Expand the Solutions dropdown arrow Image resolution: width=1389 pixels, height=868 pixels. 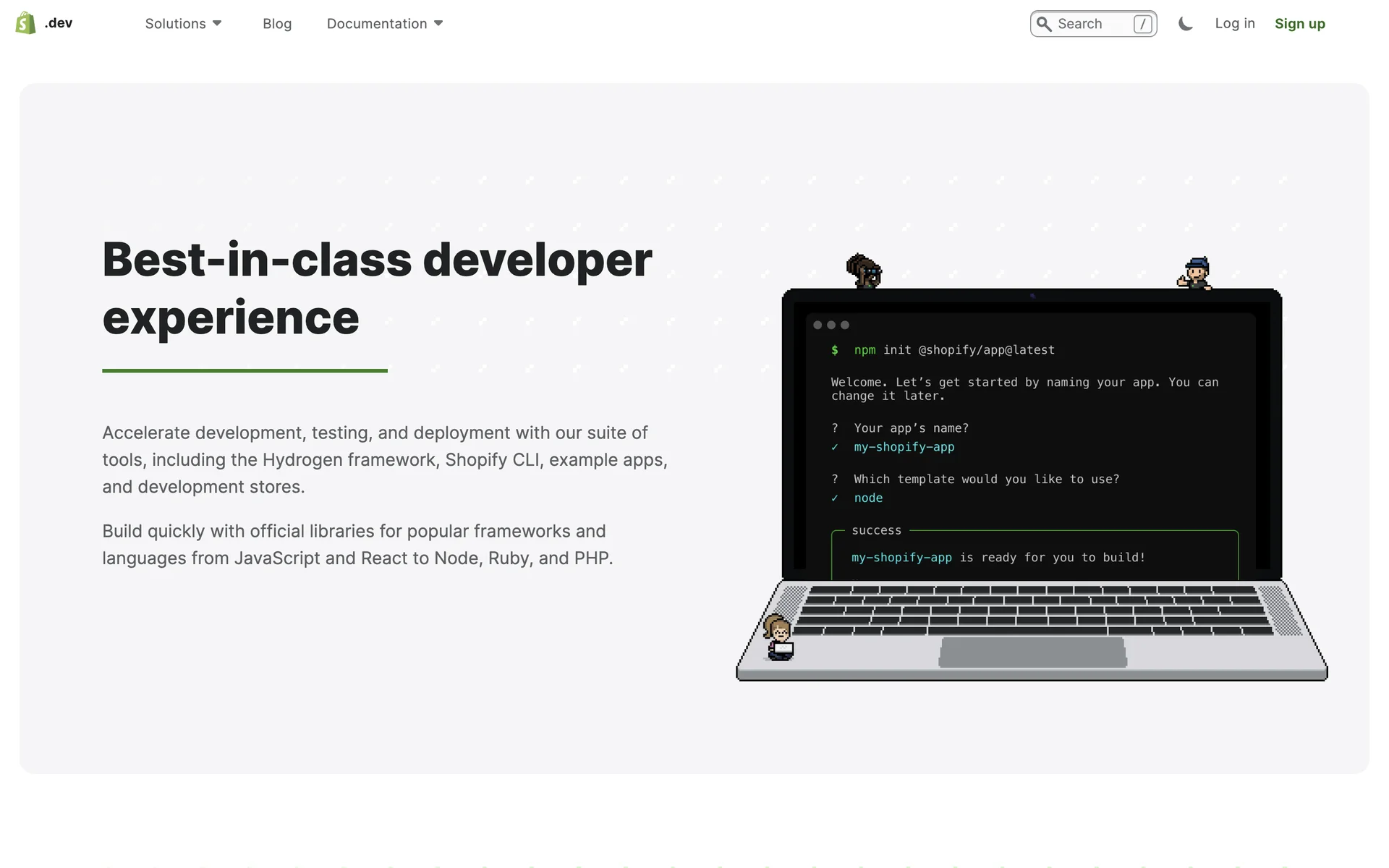(217, 24)
